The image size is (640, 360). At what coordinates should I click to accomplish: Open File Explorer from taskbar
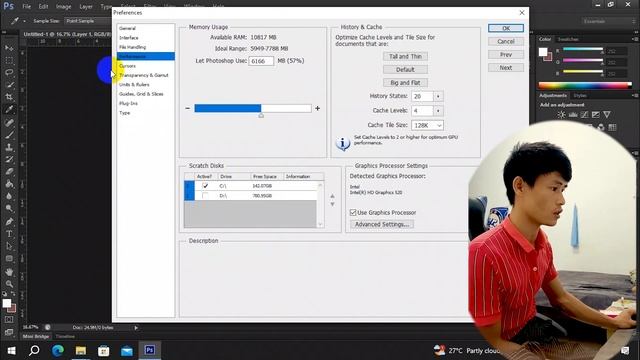click(80, 350)
